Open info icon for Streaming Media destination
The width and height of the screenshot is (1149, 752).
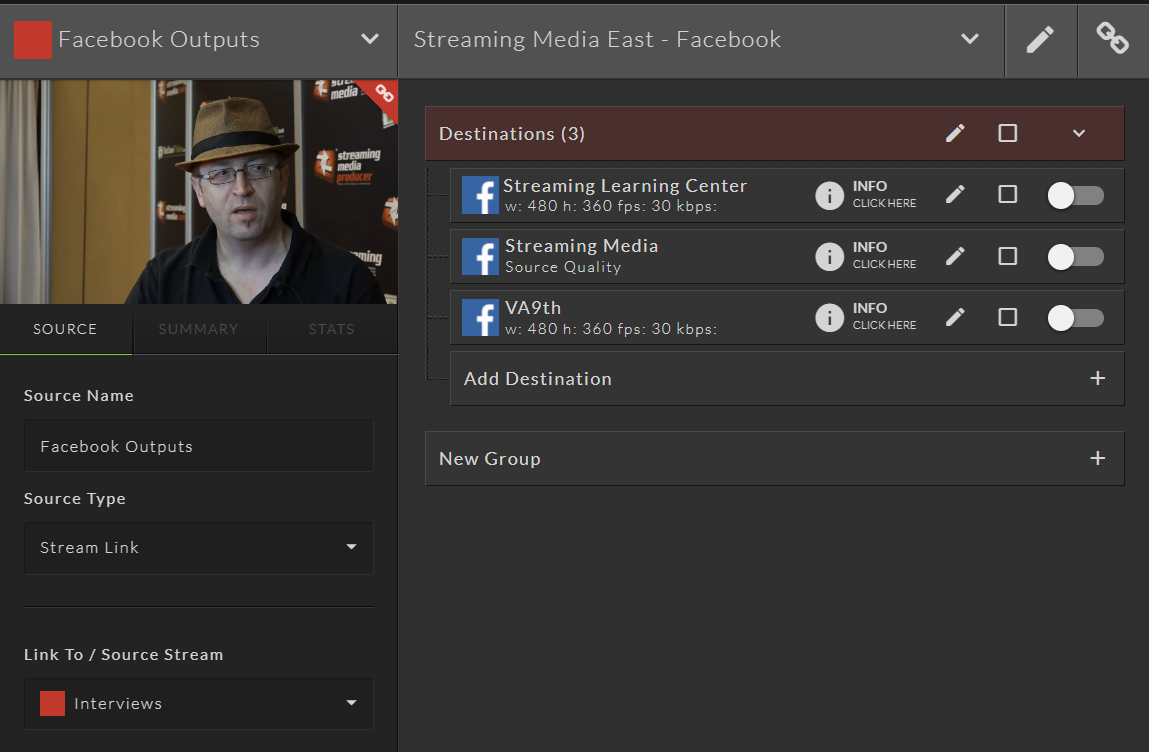[830, 257]
